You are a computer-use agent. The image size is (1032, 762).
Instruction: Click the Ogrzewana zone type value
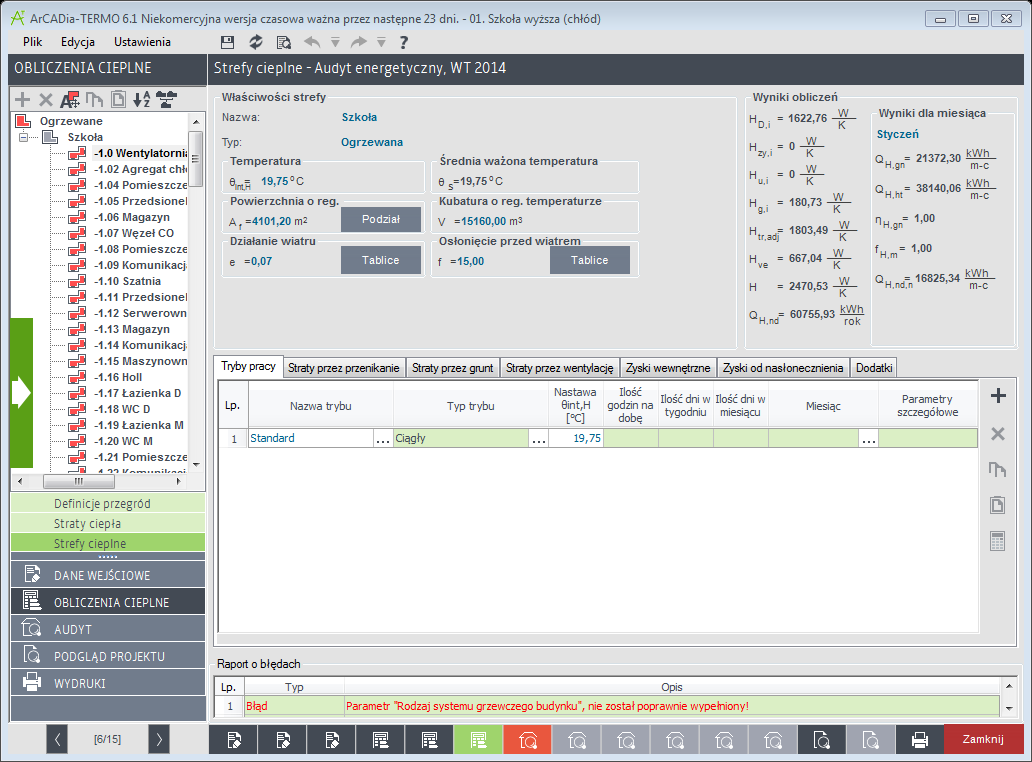372,142
